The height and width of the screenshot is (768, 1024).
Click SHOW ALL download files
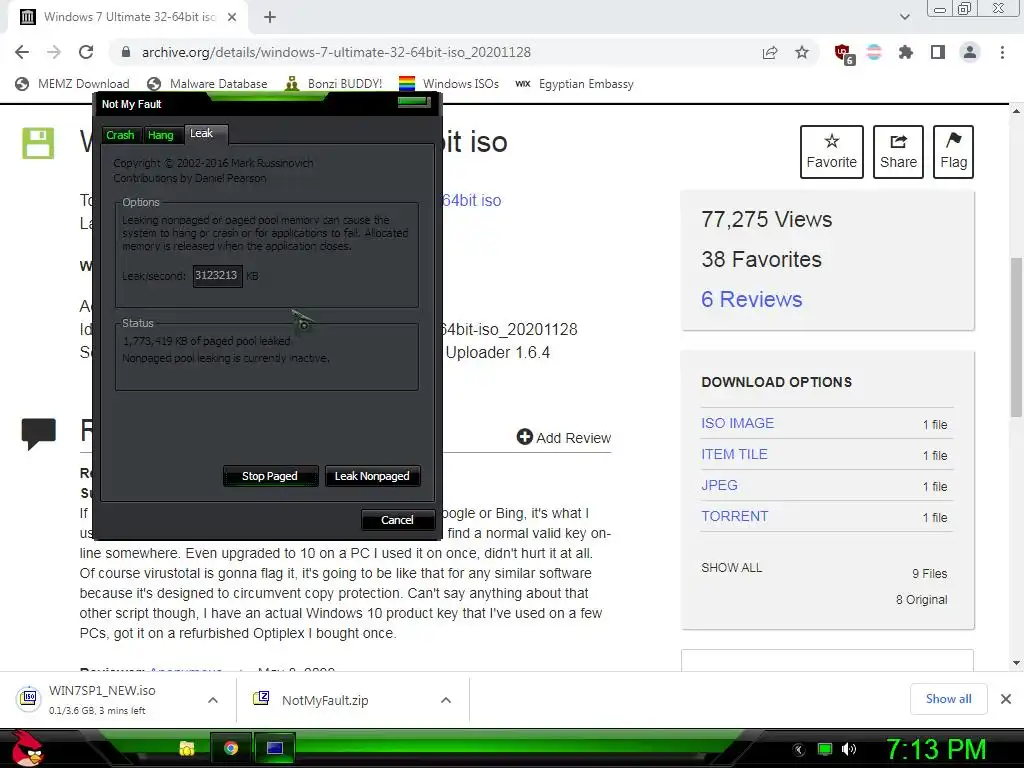[x=731, y=568]
